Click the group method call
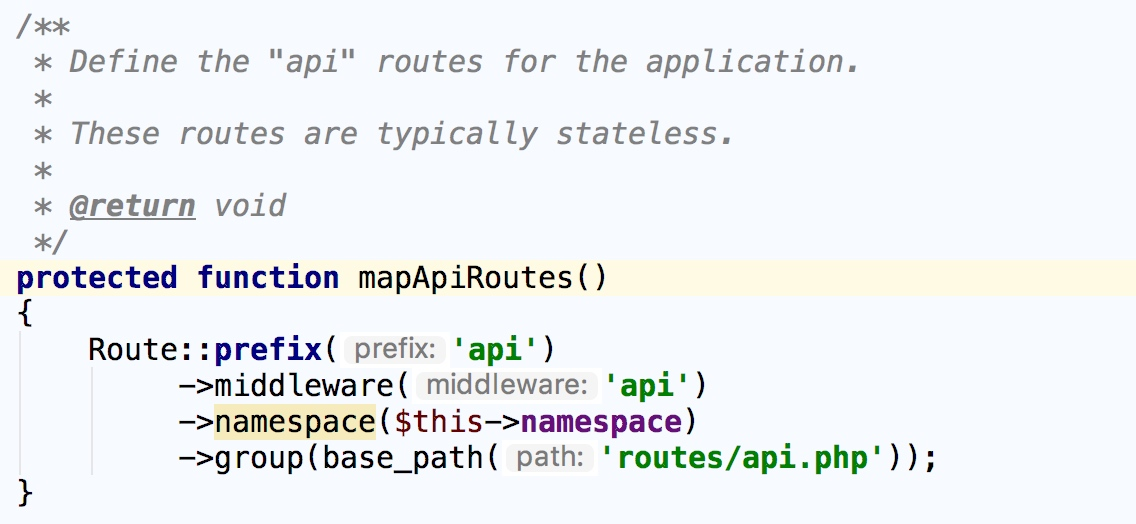1136x524 pixels. [x=259, y=458]
